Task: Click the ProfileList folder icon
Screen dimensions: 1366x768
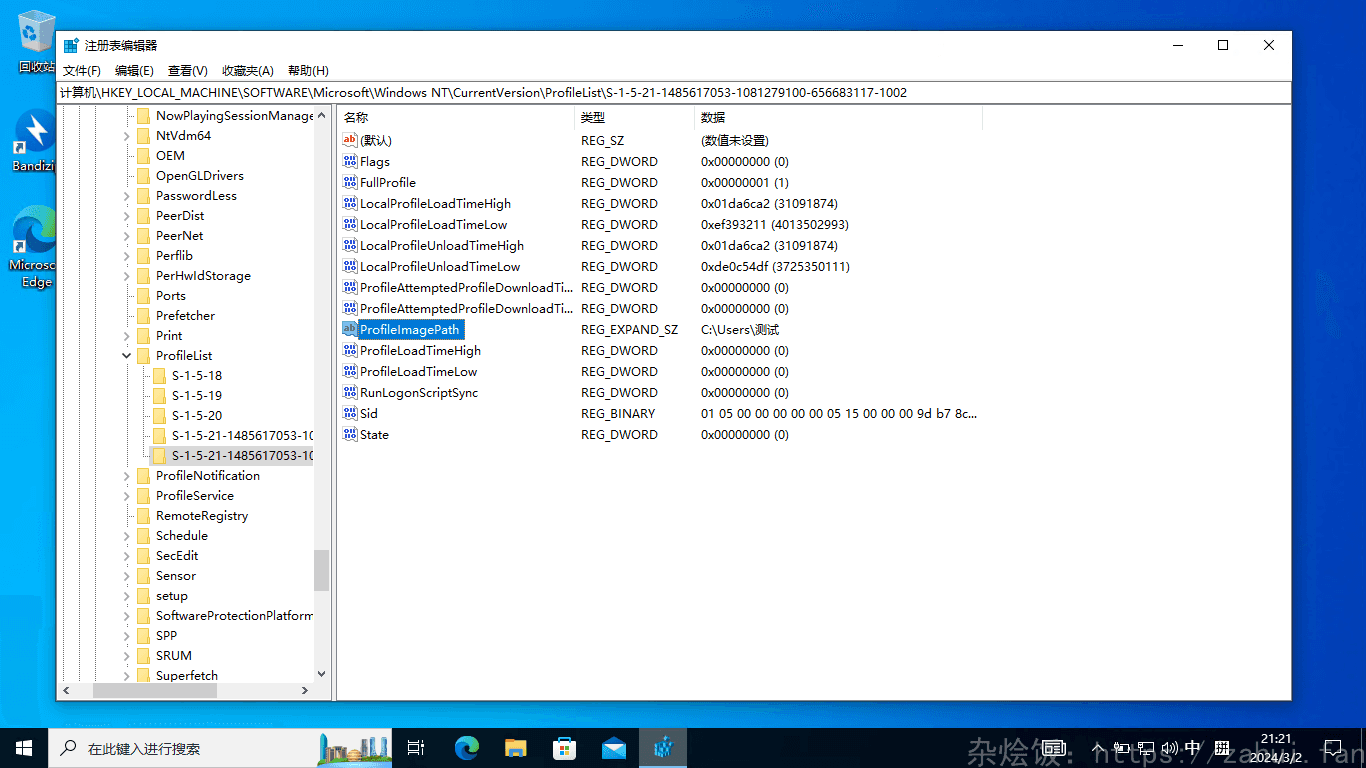Action: (x=143, y=356)
